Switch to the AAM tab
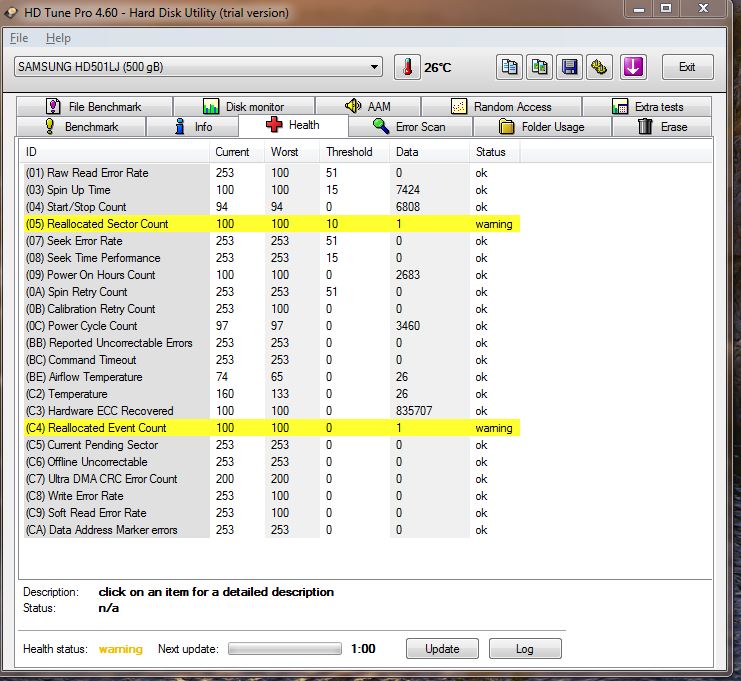The width and height of the screenshot is (741, 681). (x=368, y=106)
